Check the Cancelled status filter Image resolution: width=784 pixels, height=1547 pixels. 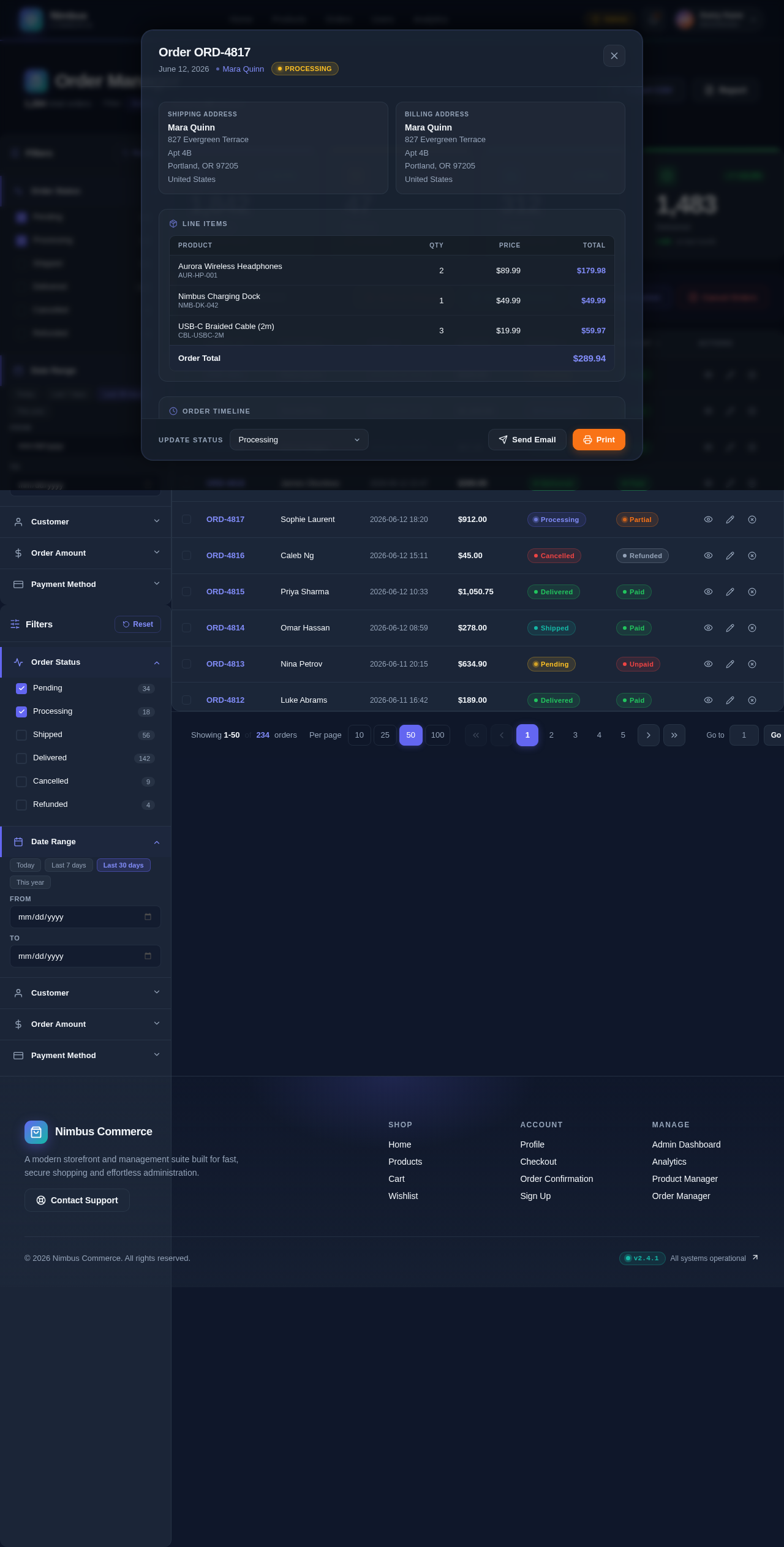coord(21,782)
